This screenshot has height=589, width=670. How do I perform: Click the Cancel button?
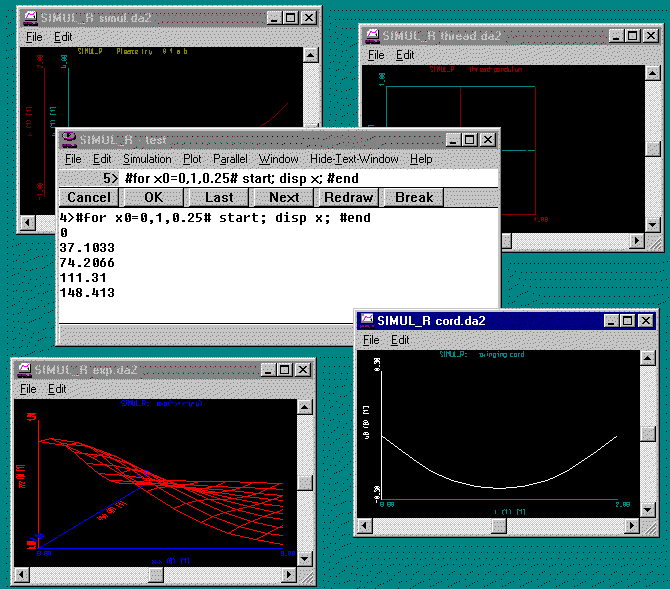point(89,197)
